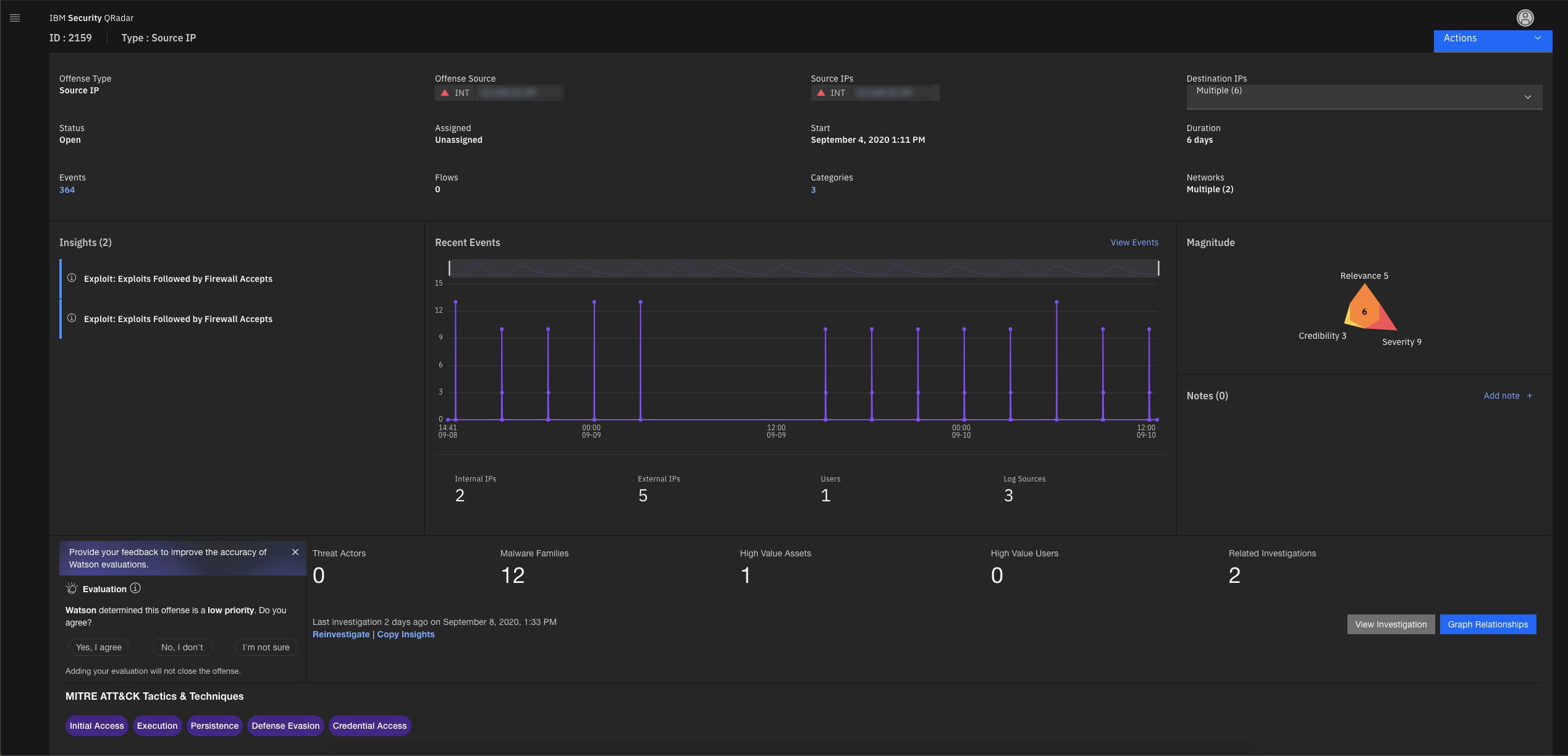The width and height of the screenshot is (1568, 756).
Task: Open the 364 Events count link
Action: (66, 189)
